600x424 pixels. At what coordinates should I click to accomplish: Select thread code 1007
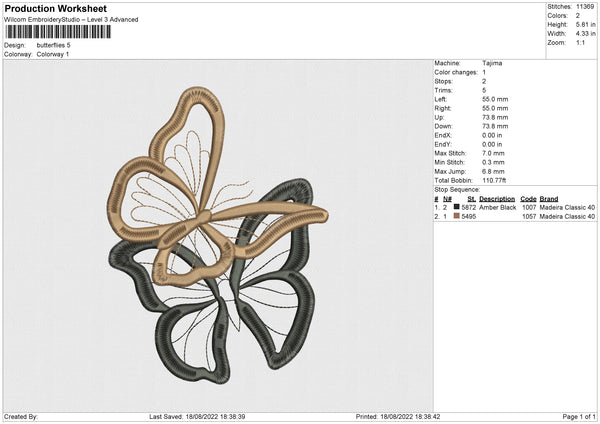click(529, 207)
